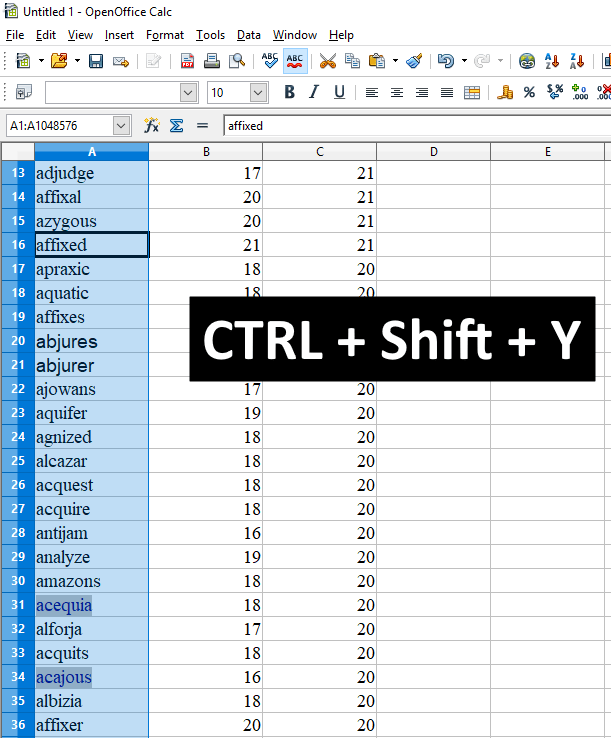The height and width of the screenshot is (738, 611).
Task: Select column D header
Action: click(x=434, y=152)
